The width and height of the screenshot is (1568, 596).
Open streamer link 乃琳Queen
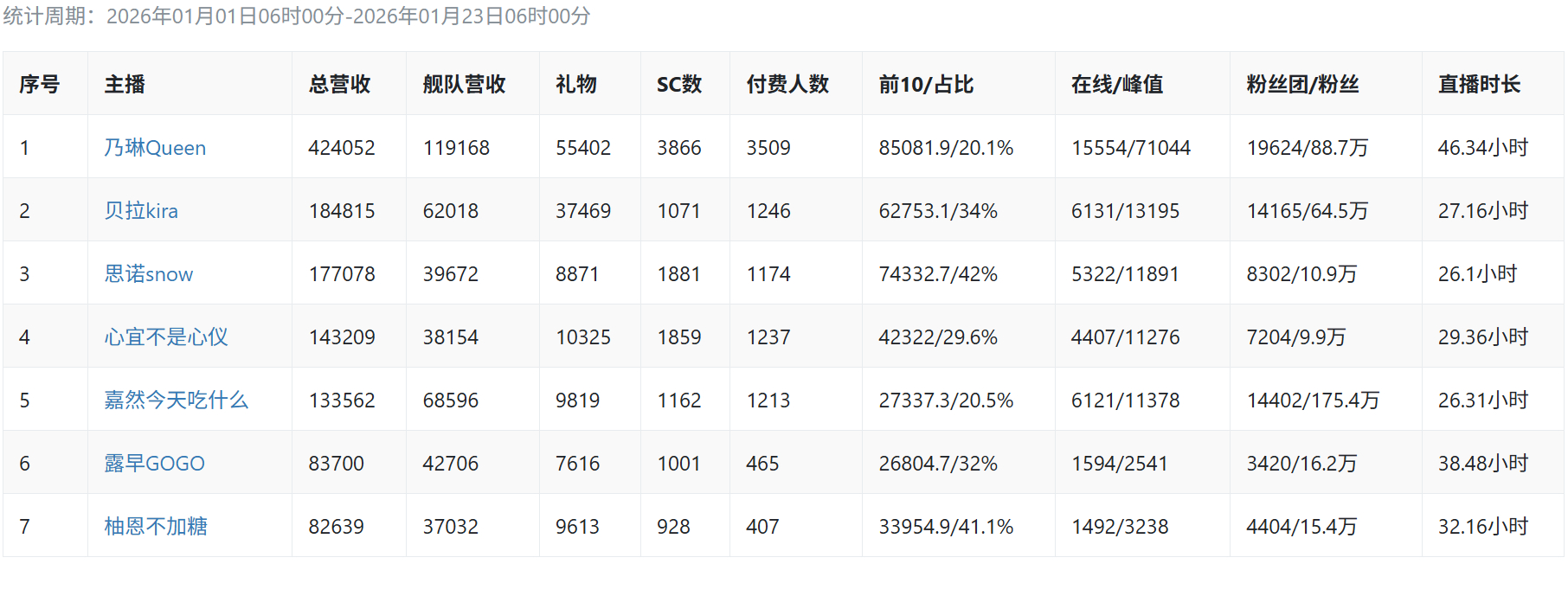(155, 148)
